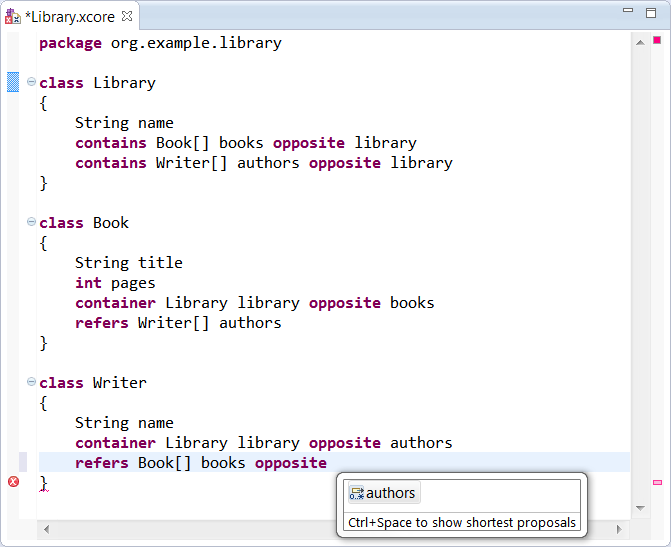
Task: Click 'int pages' attribute
Action: (x=115, y=283)
